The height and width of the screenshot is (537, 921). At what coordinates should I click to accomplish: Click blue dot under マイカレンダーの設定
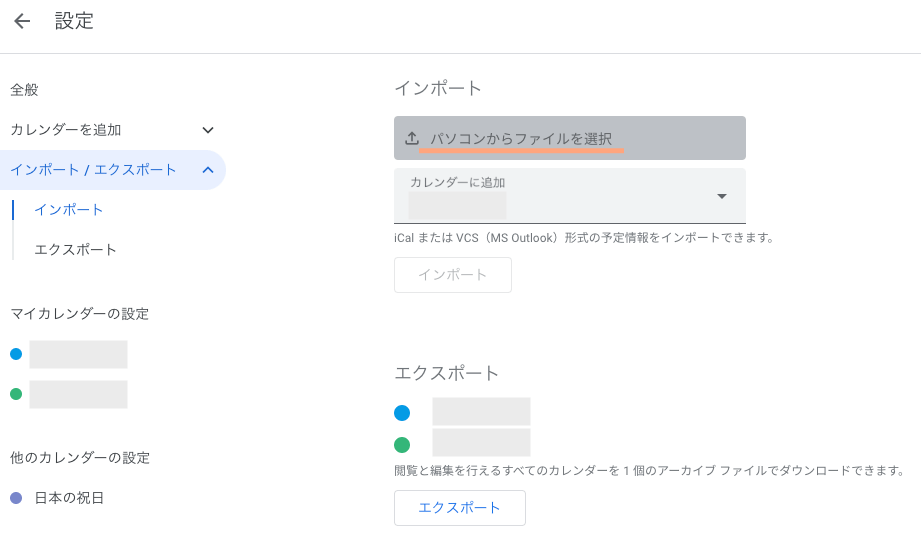[15, 354]
